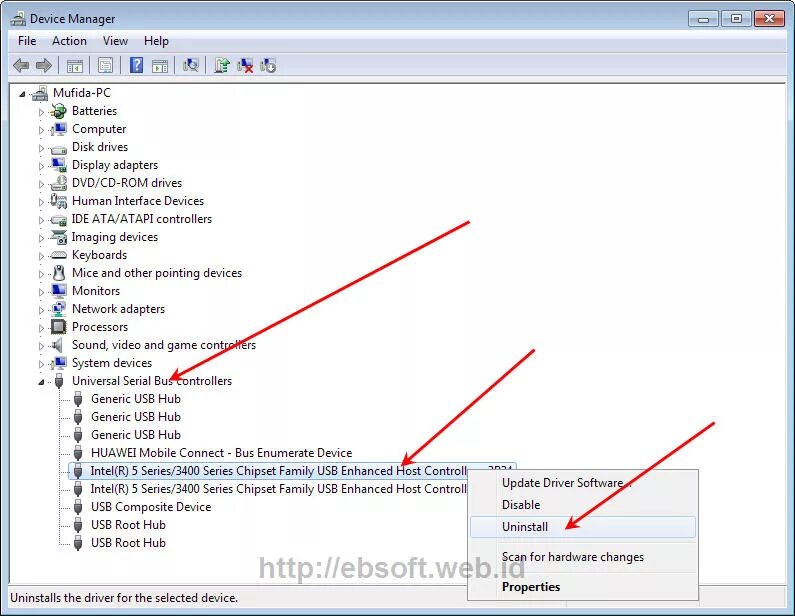Click Show/Hide Console Tree toolbar icon
The image size is (795, 616).
(75, 65)
